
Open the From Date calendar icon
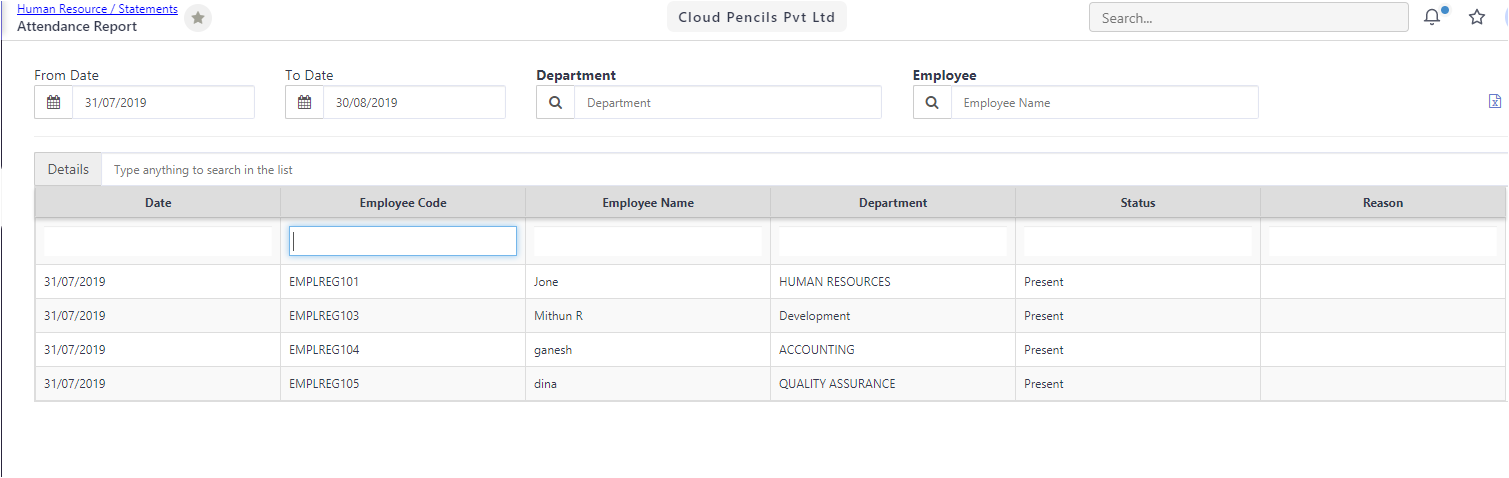pos(54,102)
